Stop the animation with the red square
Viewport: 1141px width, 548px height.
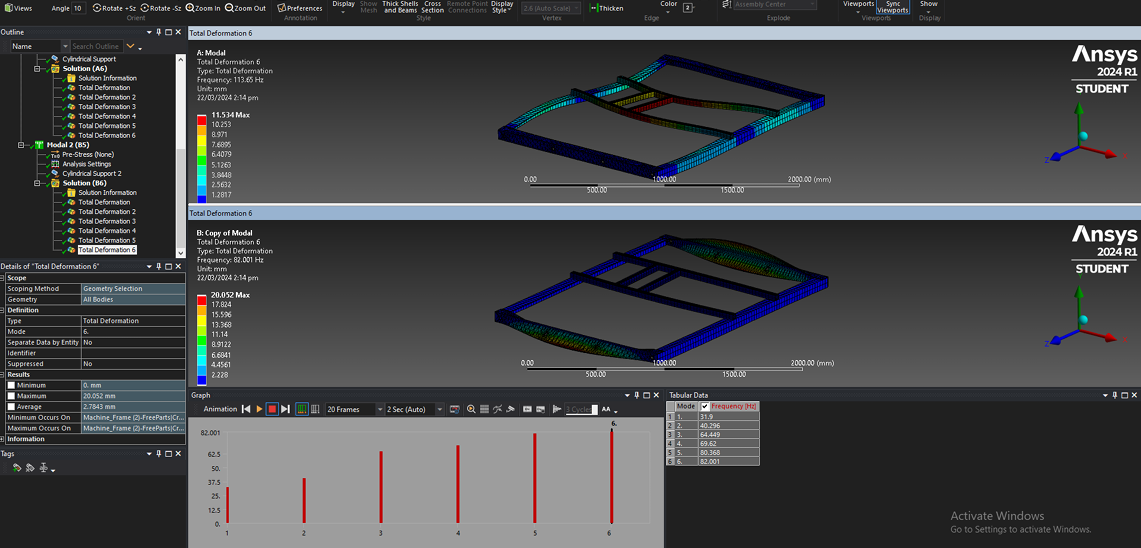click(x=272, y=409)
